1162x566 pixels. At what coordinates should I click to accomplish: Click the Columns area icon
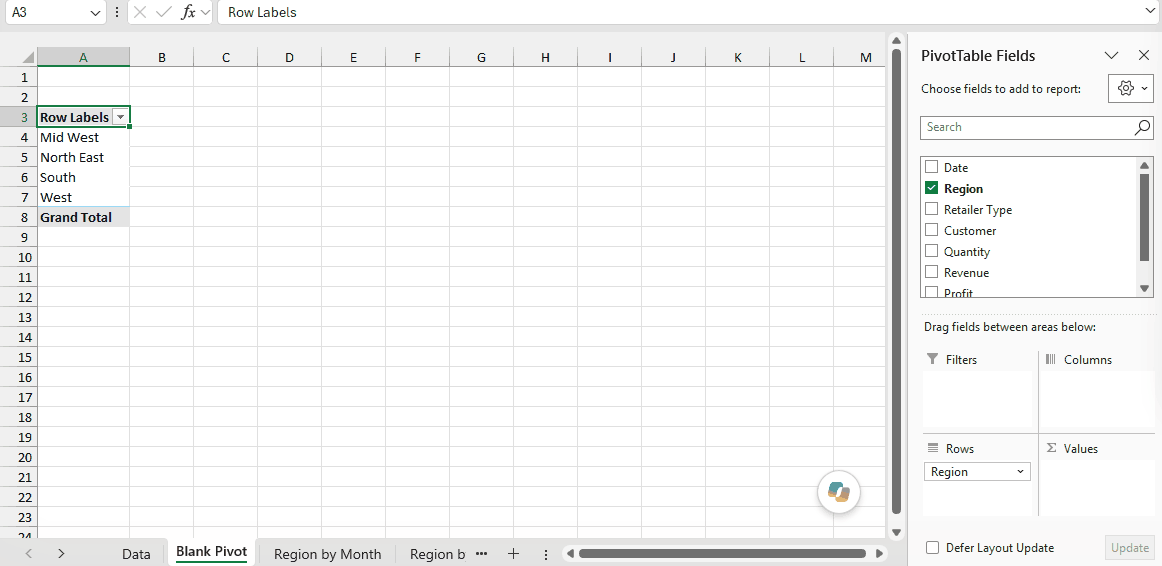1051,359
